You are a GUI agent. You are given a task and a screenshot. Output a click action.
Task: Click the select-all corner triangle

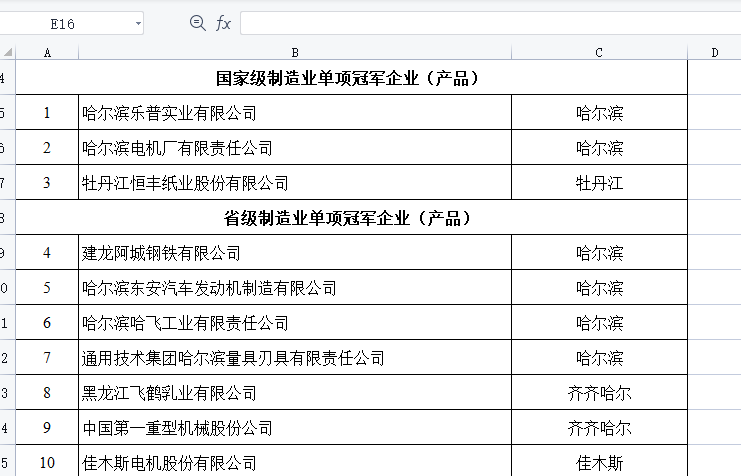(x=8, y=52)
